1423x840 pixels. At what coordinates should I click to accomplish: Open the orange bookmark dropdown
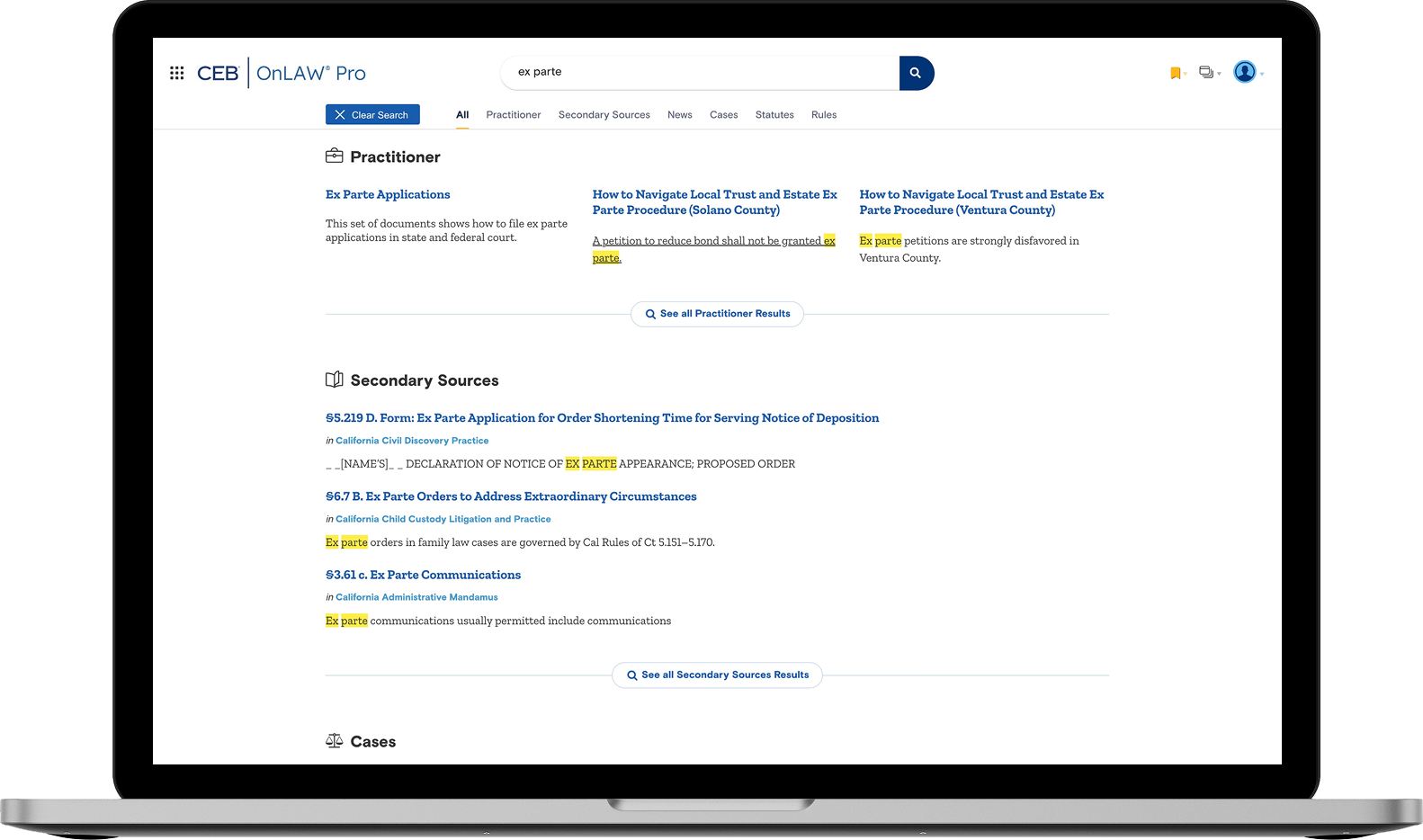(1177, 73)
